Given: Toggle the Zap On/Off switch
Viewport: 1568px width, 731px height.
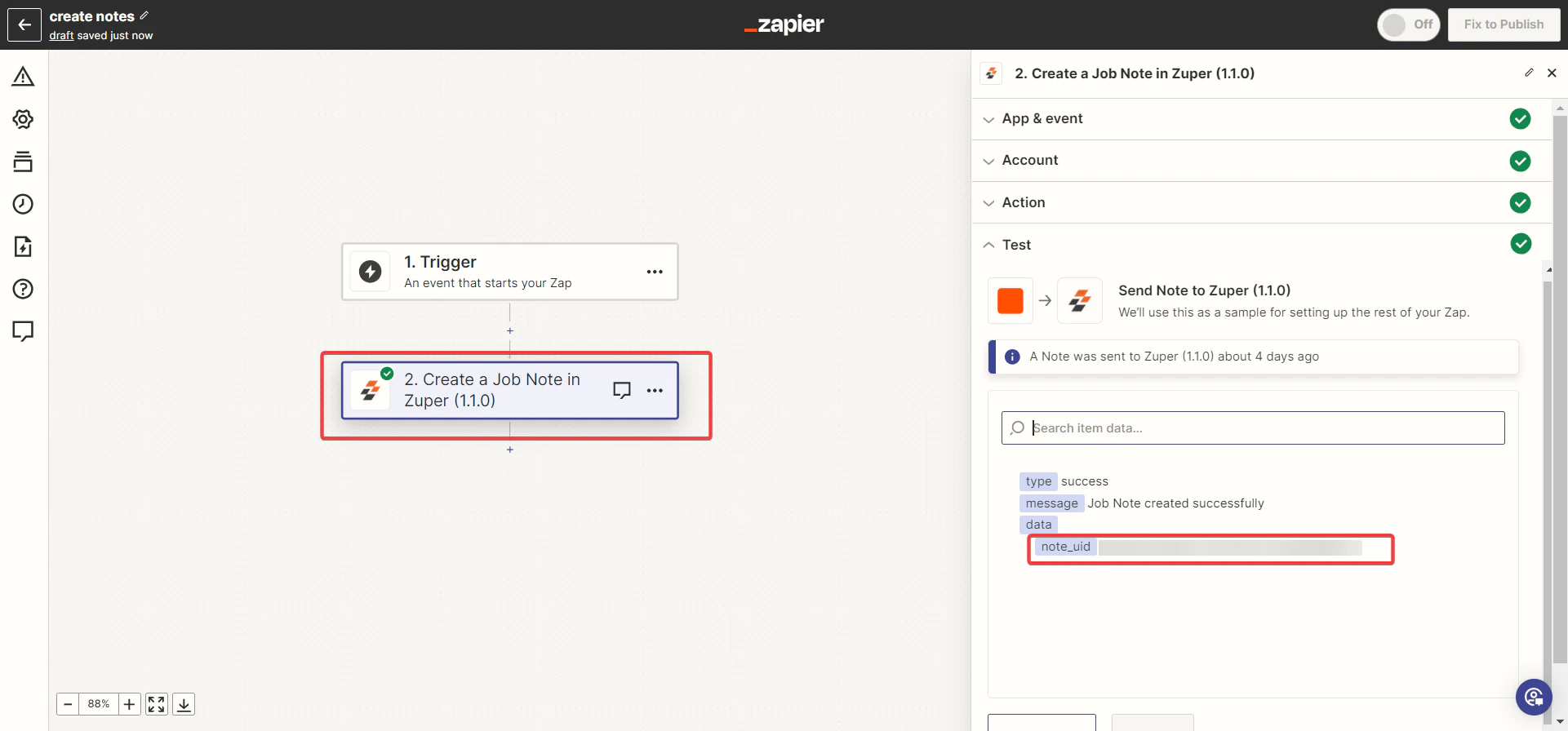Looking at the screenshot, I should (x=1409, y=24).
